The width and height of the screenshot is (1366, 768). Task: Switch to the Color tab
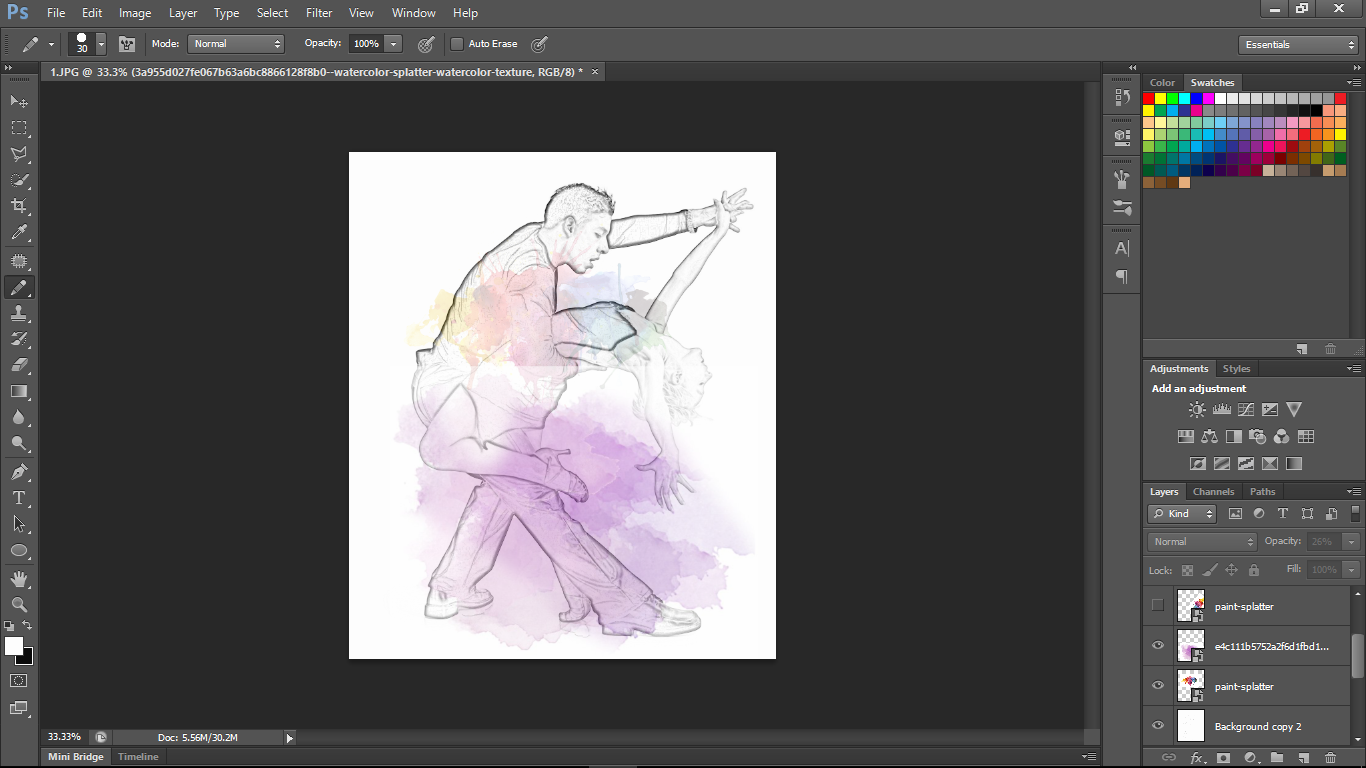point(1163,83)
